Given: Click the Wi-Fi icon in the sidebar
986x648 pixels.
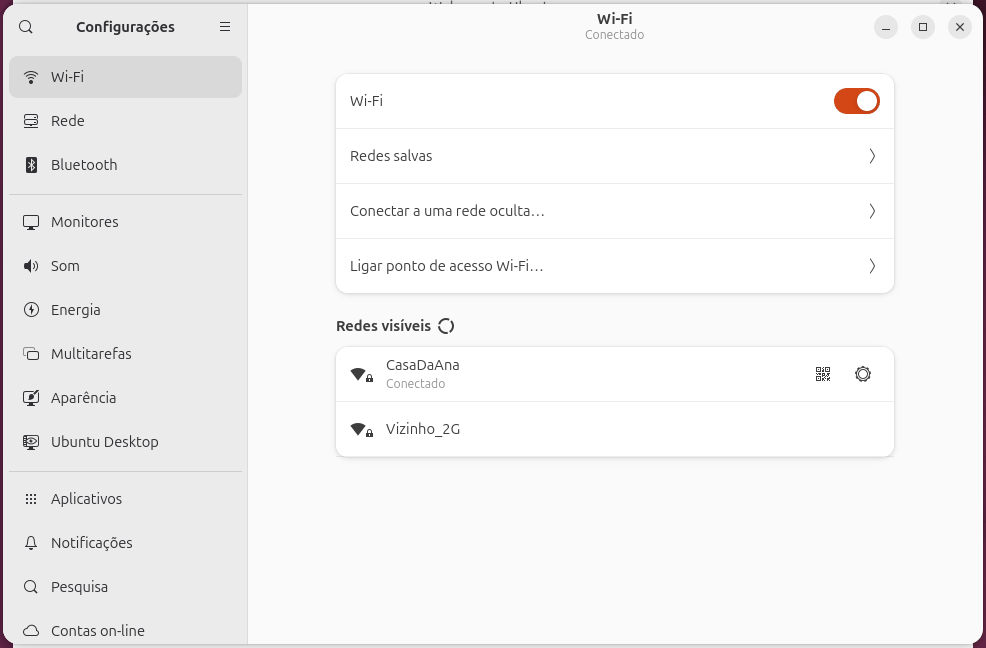Looking at the screenshot, I should click(x=31, y=77).
